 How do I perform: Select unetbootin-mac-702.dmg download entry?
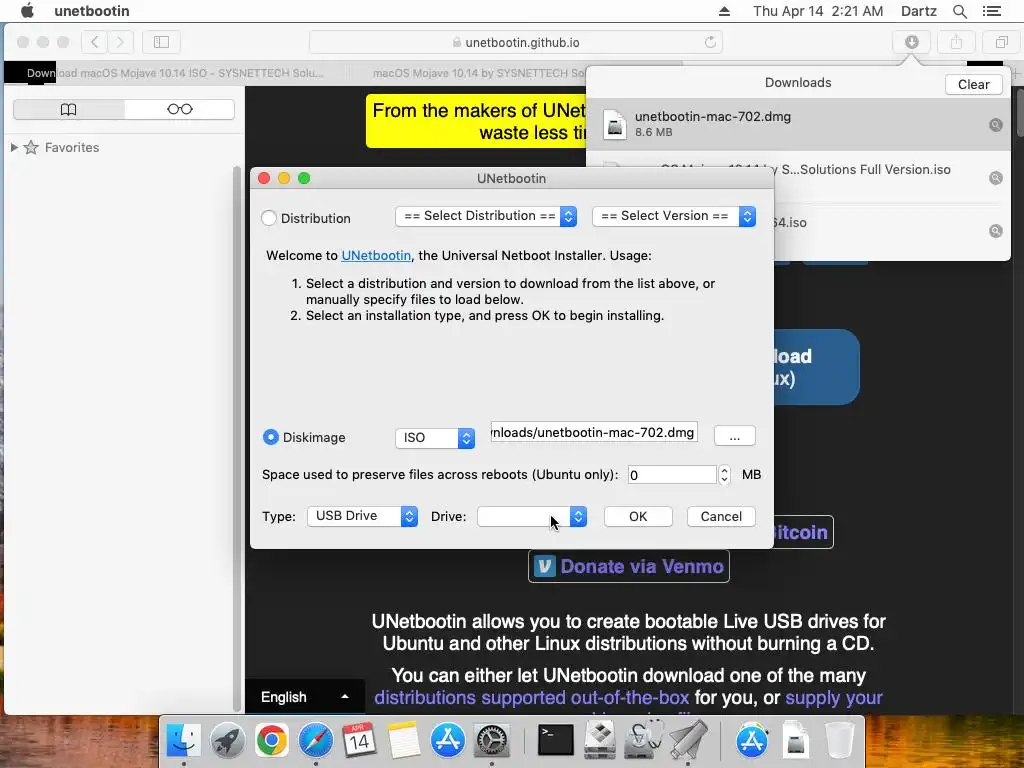(x=798, y=124)
